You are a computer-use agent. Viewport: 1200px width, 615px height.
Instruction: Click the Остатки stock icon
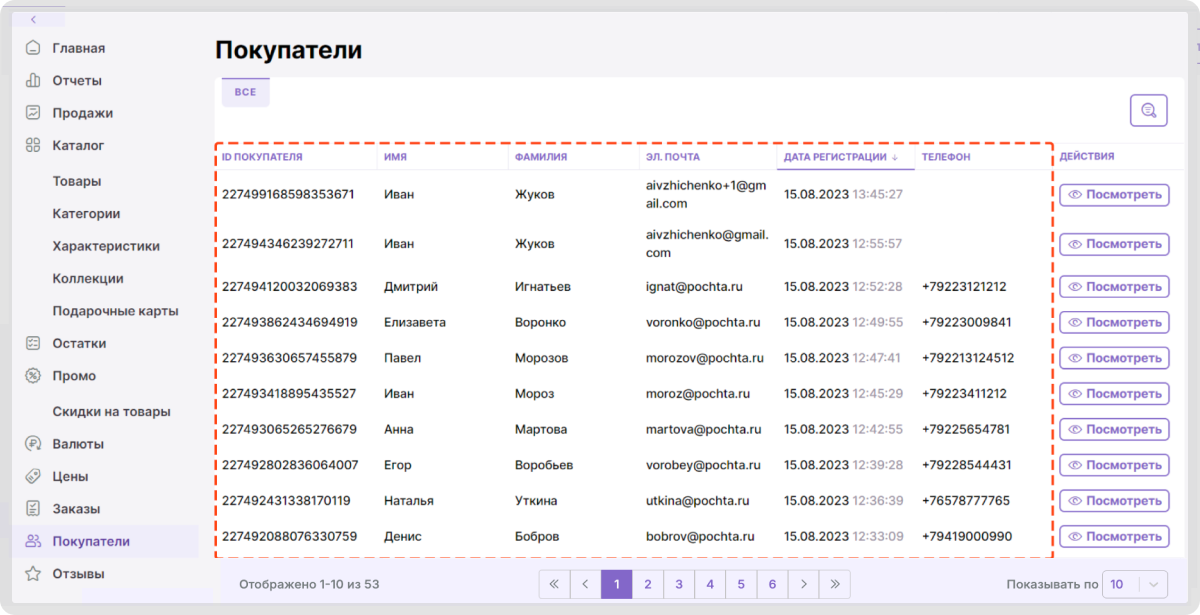tap(33, 343)
